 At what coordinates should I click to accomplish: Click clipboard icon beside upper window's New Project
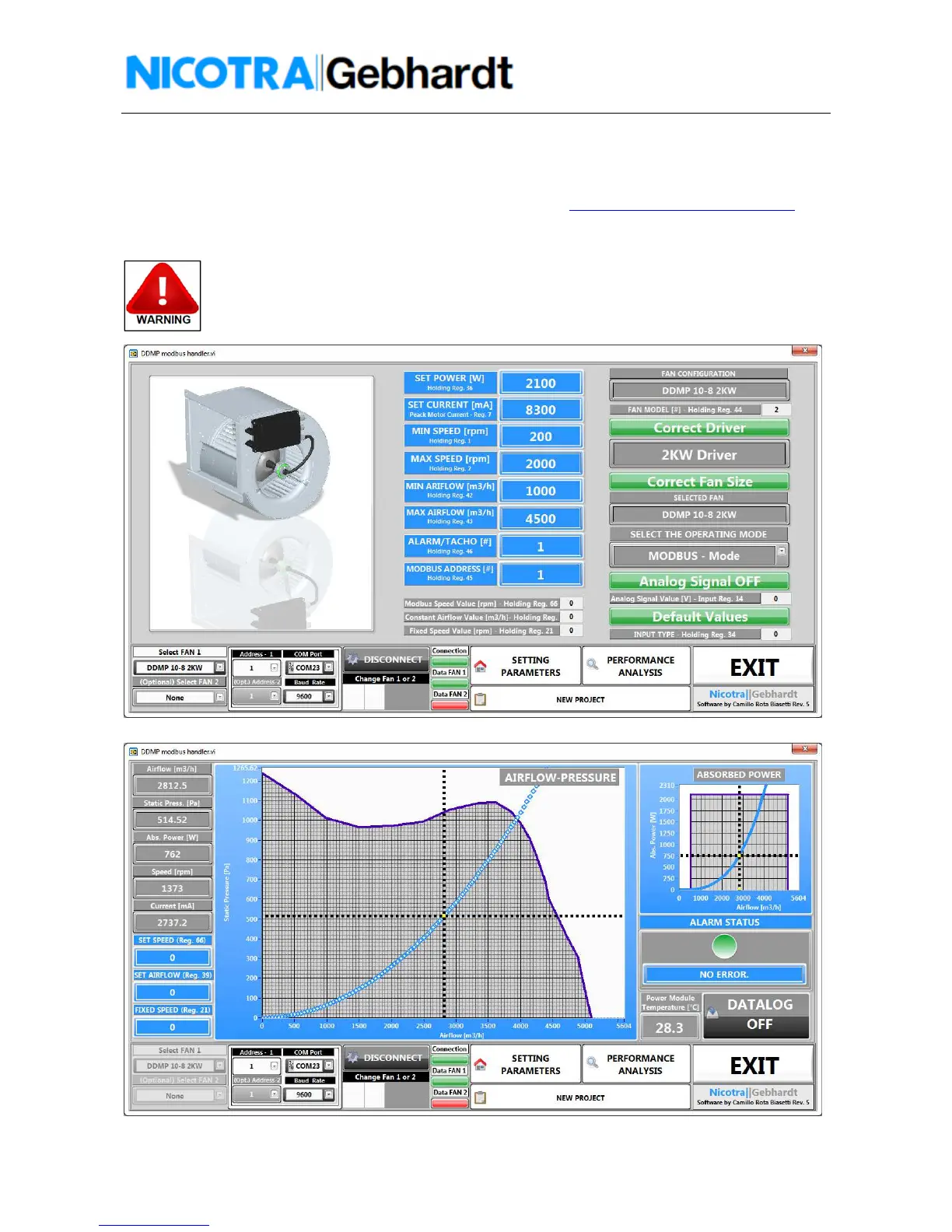coord(481,699)
